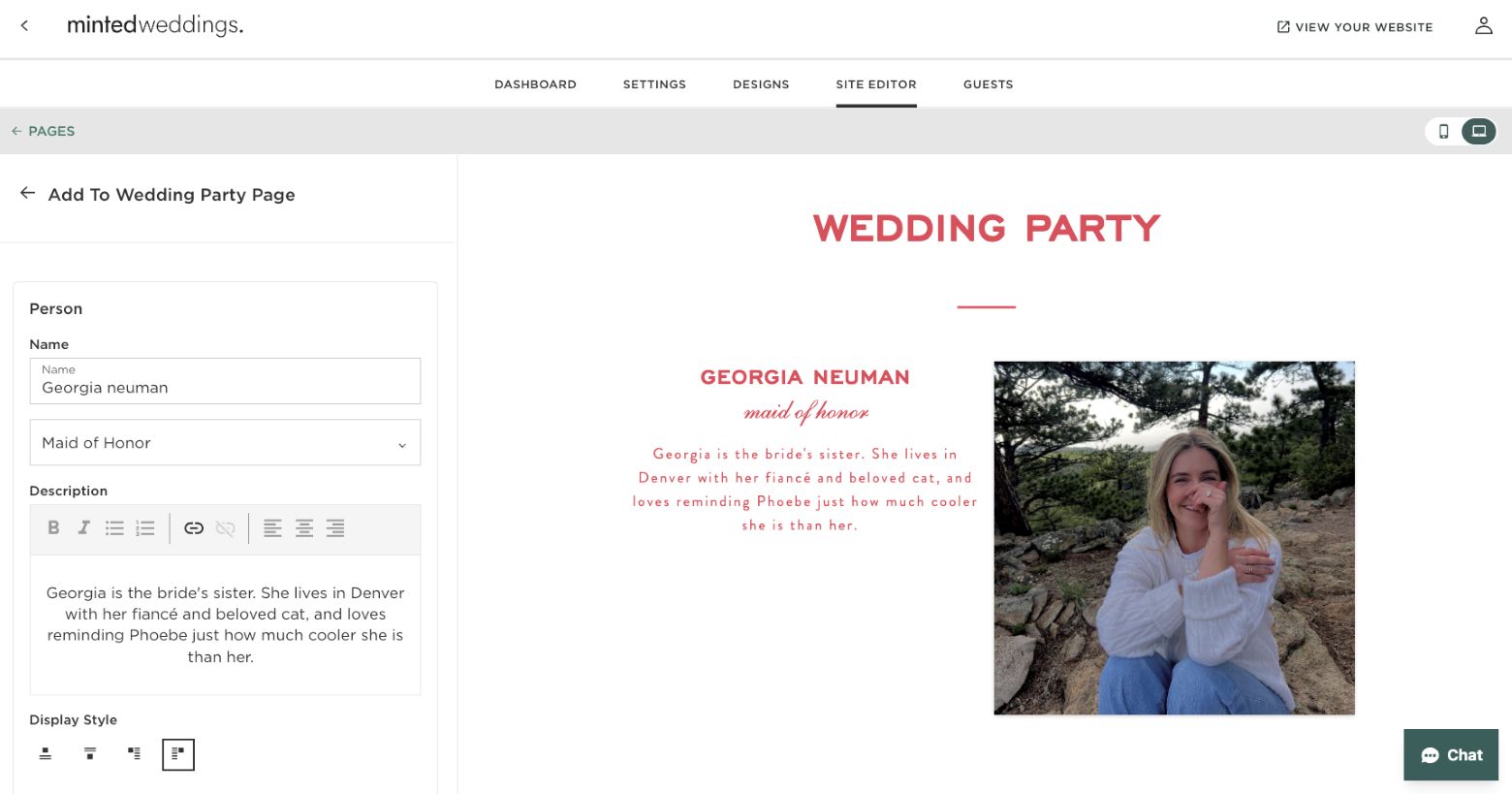Screen dimensions: 1512x794
Task: Click the Name input containing Georgia neuman
Action: click(225, 387)
